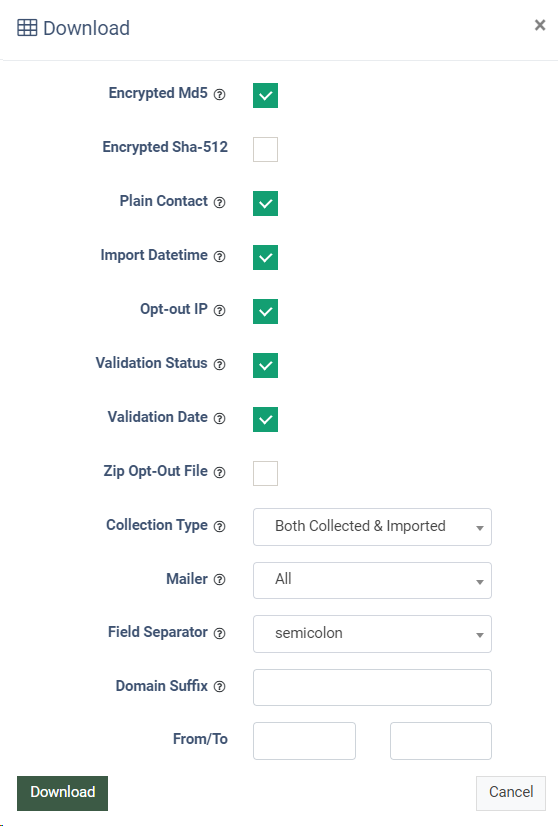The height and width of the screenshot is (826, 558).
Task: Open the Field Separator semicolon dropdown
Action: [372, 634]
